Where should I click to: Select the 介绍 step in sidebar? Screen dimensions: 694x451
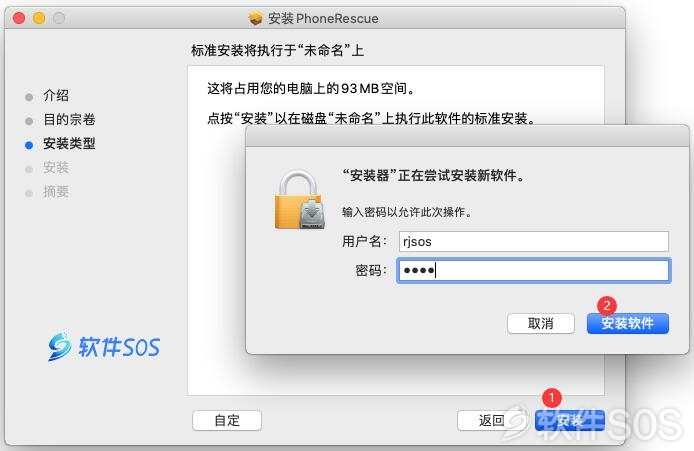point(56,96)
